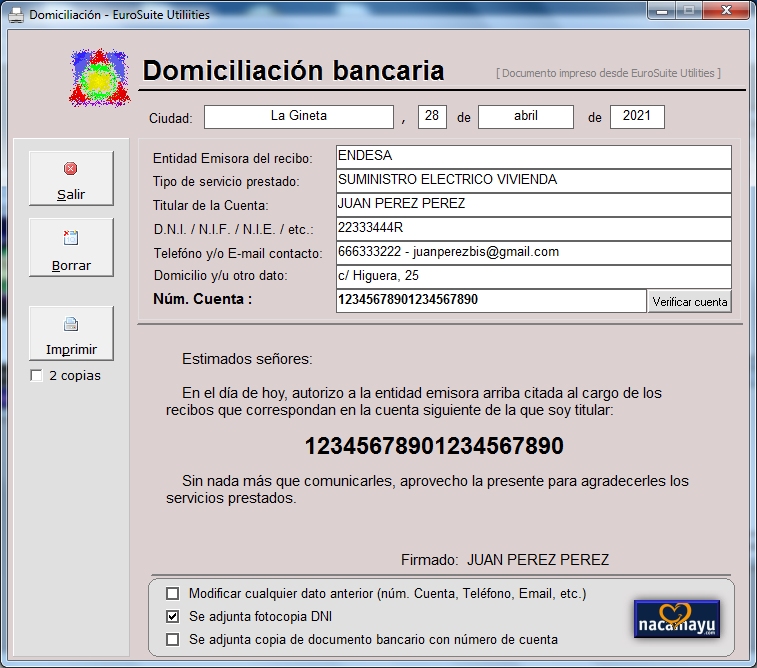Click the Verificar cuenta button

tap(689, 301)
